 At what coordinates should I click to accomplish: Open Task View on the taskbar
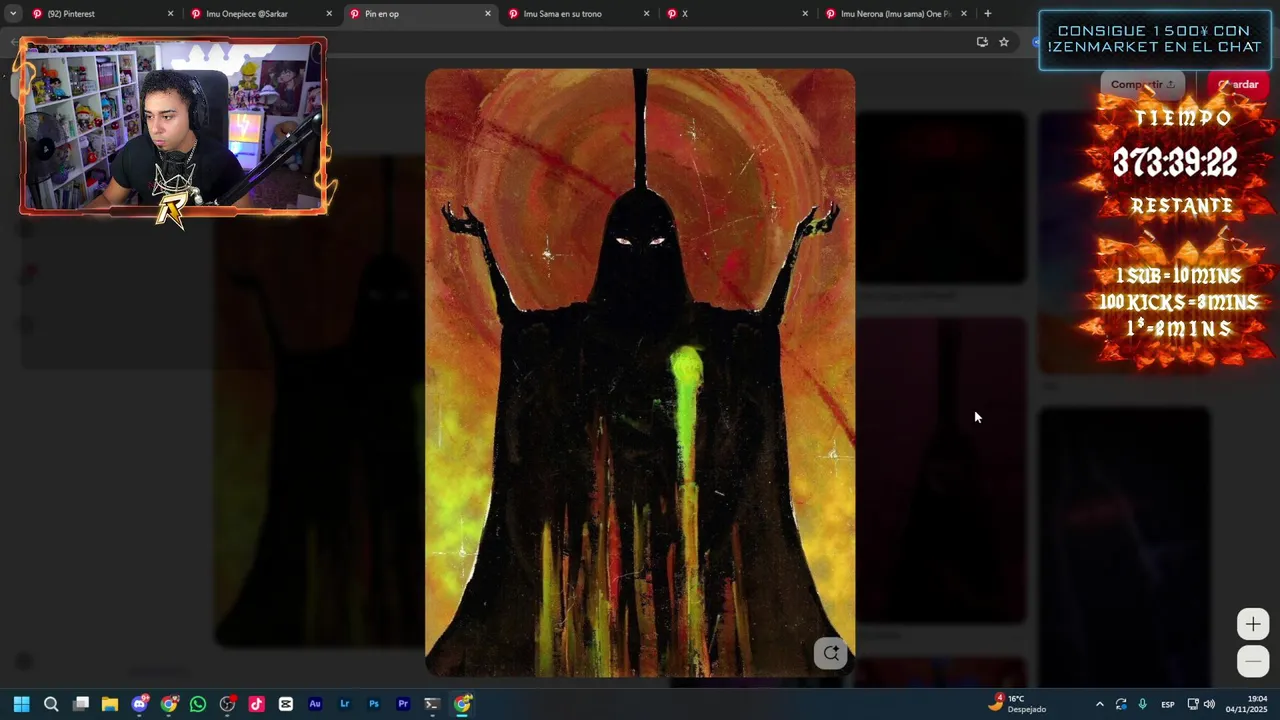81,704
